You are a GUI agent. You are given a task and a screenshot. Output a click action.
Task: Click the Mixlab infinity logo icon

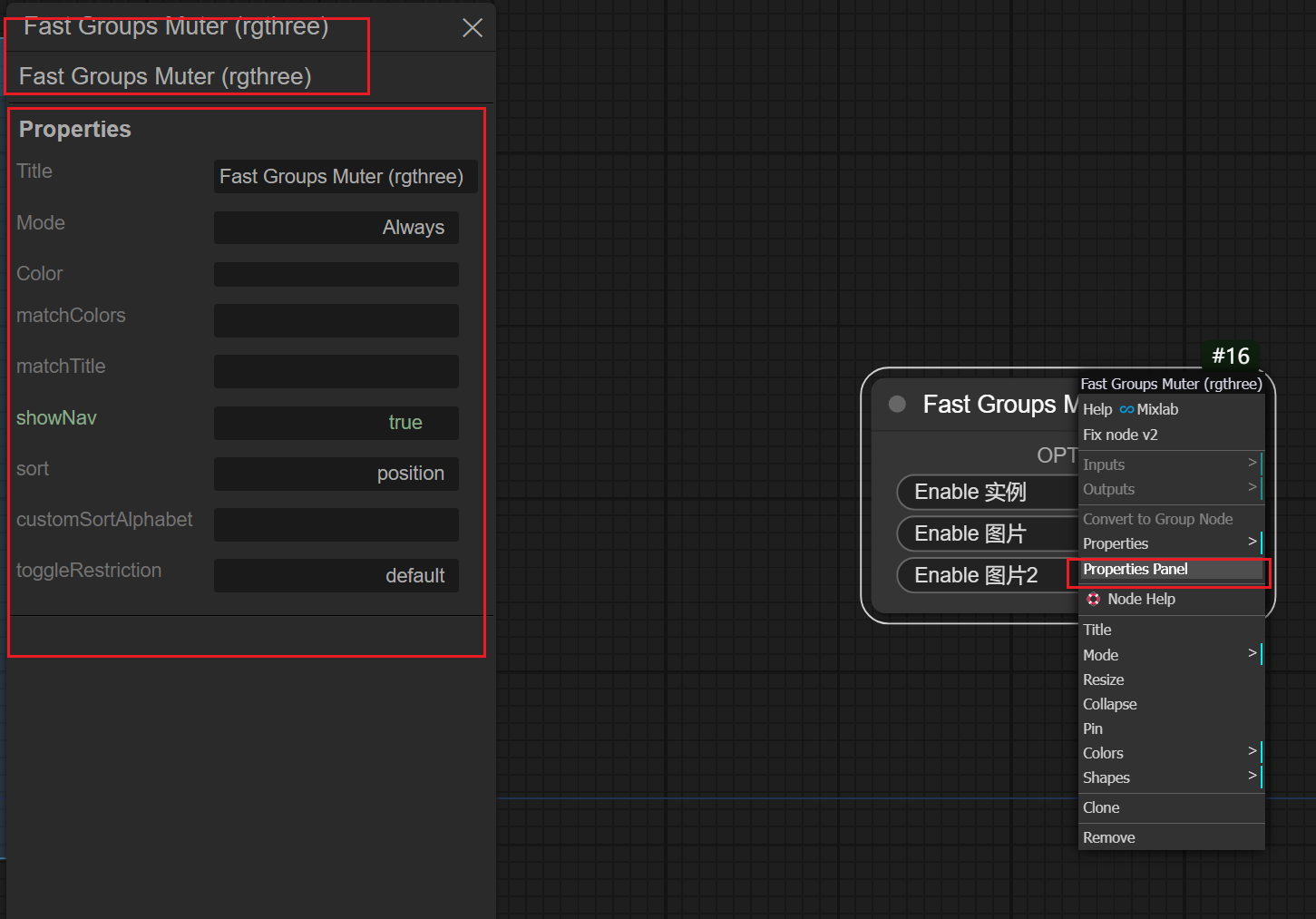[1126, 410]
